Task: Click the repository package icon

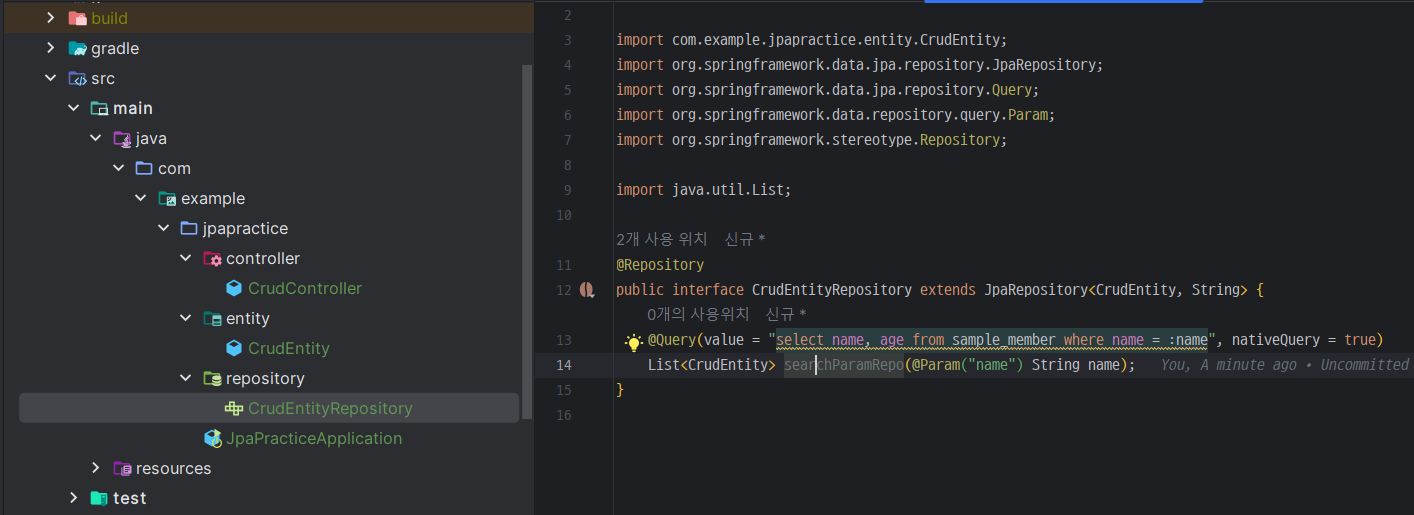Action: (212, 378)
